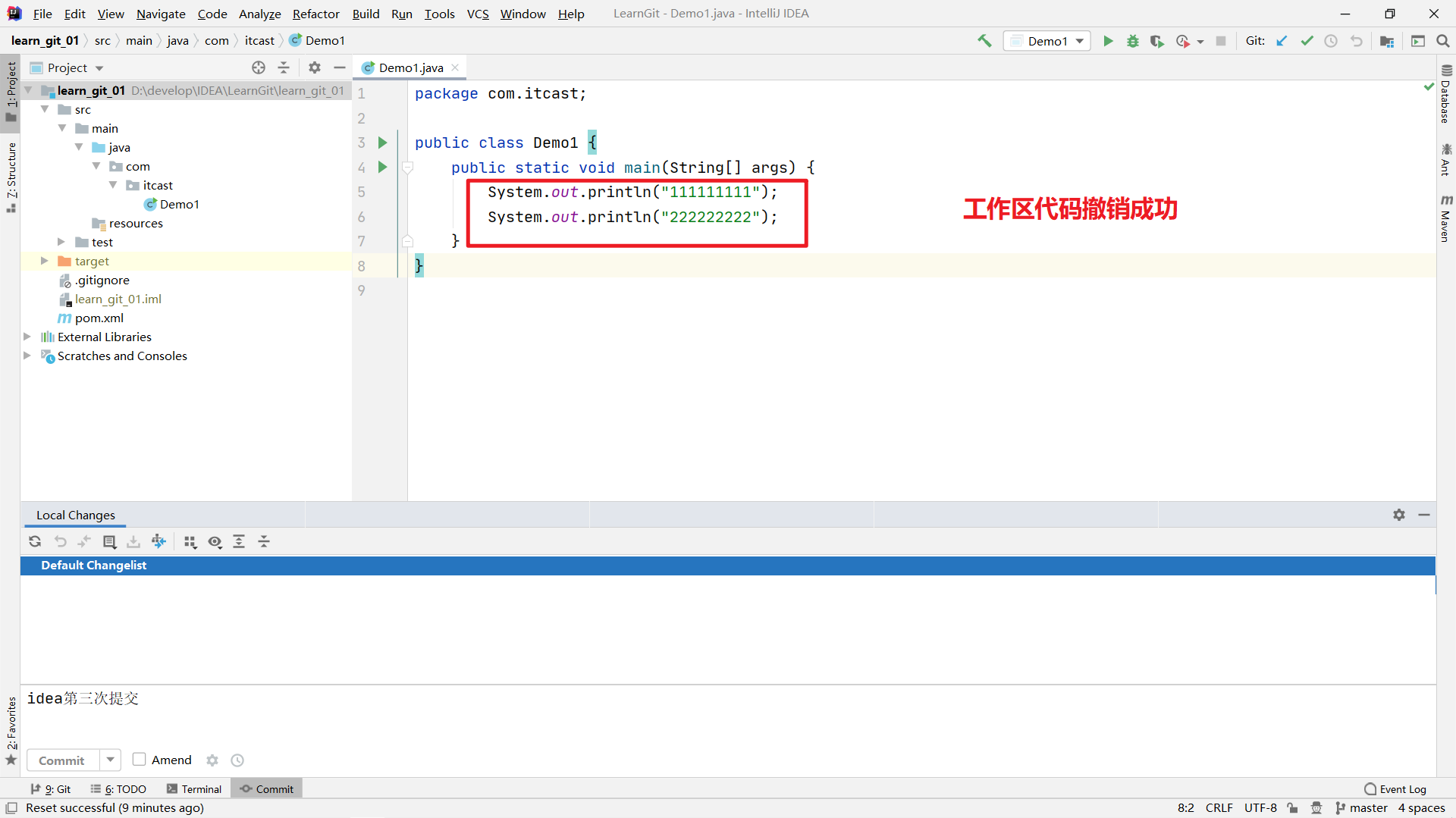1456x818 pixels.
Task: Select the Local Changes tab
Action: point(76,515)
